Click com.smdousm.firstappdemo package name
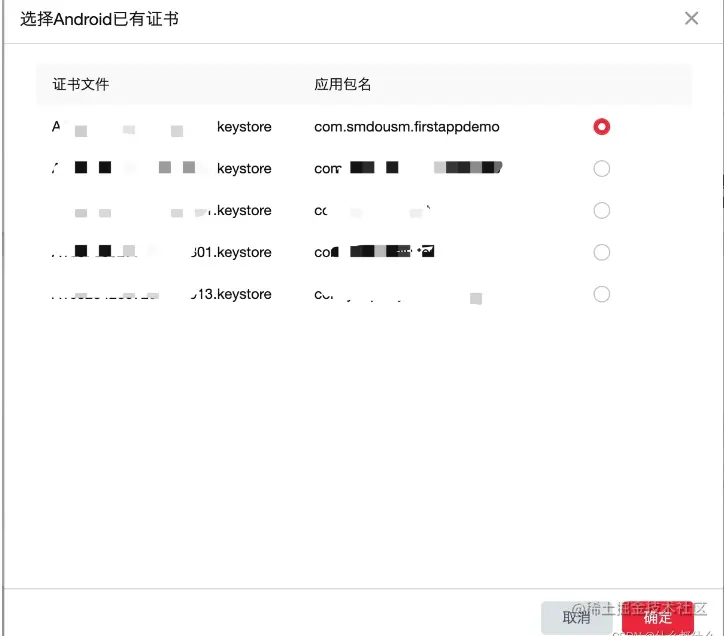This screenshot has height=636, width=726. [407, 127]
